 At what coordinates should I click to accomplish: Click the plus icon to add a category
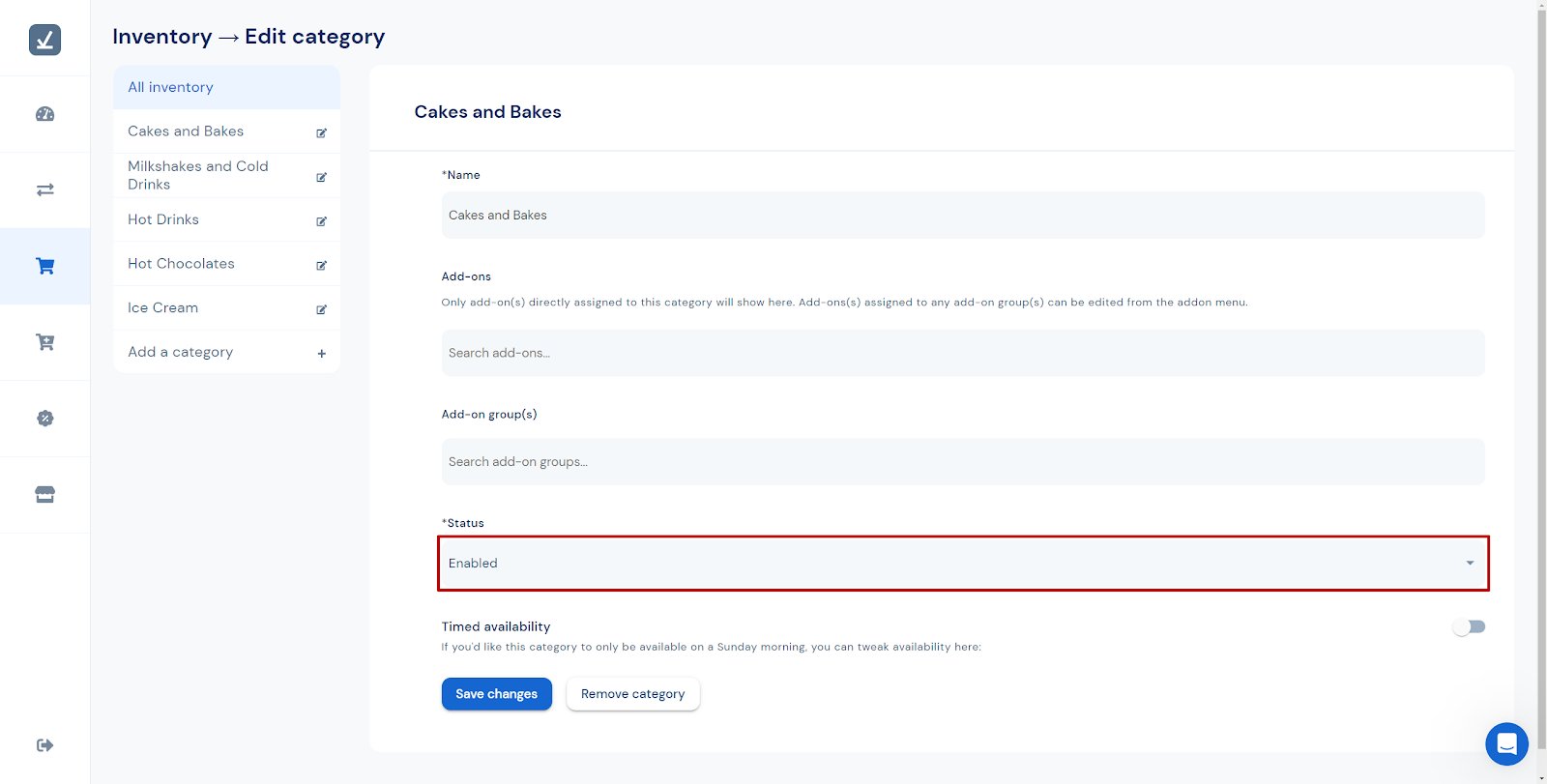(322, 354)
